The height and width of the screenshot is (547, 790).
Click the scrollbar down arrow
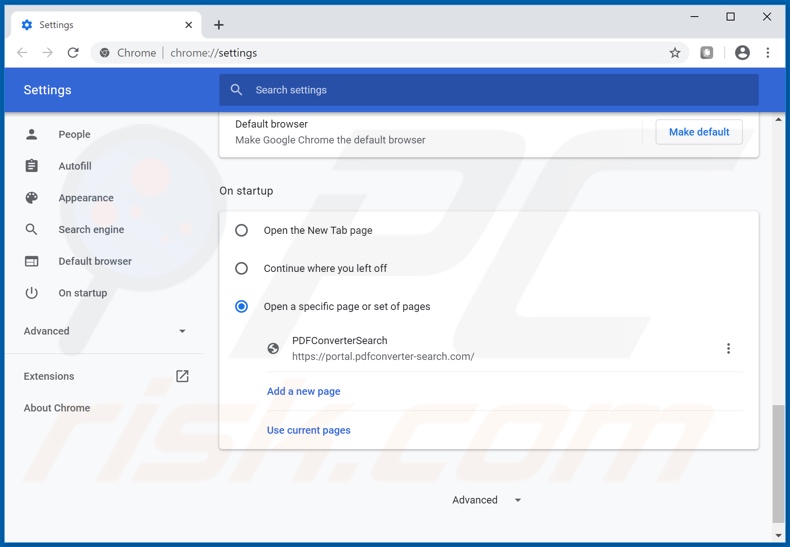pyautogui.click(x=778, y=536)
